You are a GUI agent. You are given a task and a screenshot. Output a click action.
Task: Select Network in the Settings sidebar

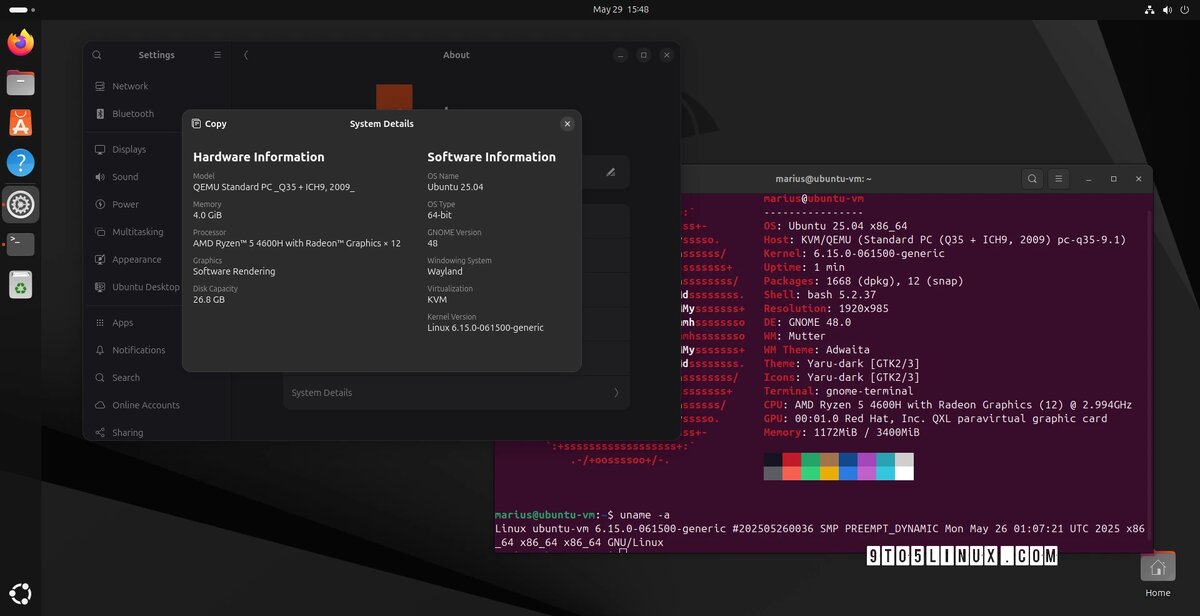click(128, 86)
